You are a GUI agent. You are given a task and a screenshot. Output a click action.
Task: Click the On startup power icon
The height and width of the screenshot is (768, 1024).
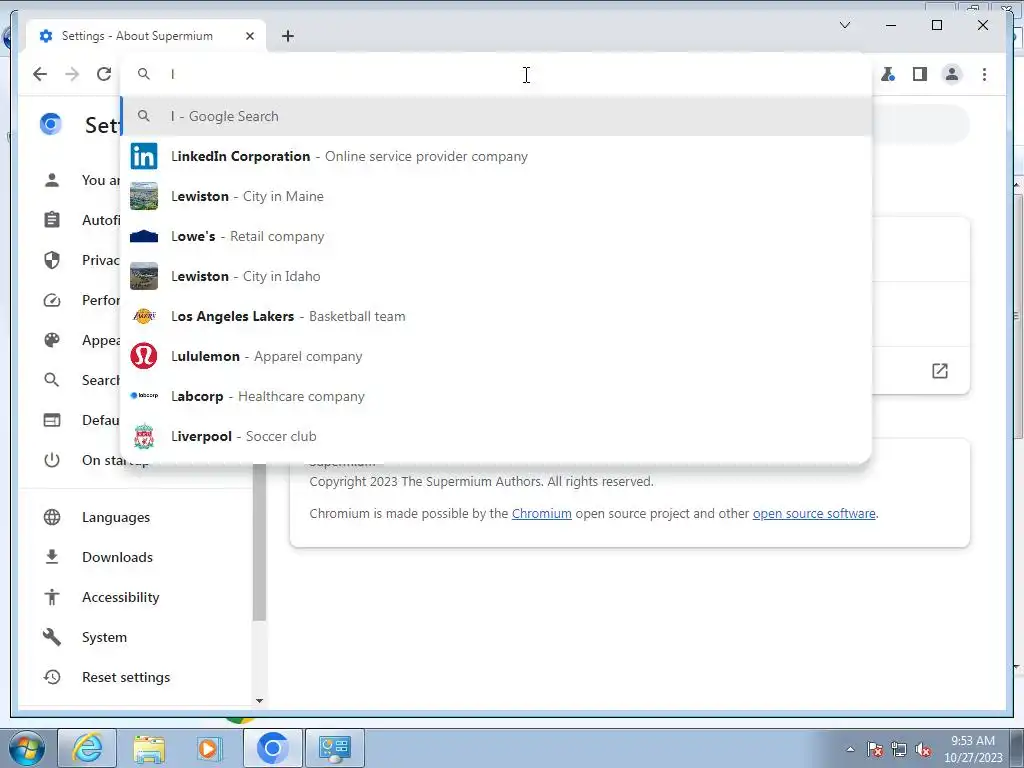pos(52,460)
